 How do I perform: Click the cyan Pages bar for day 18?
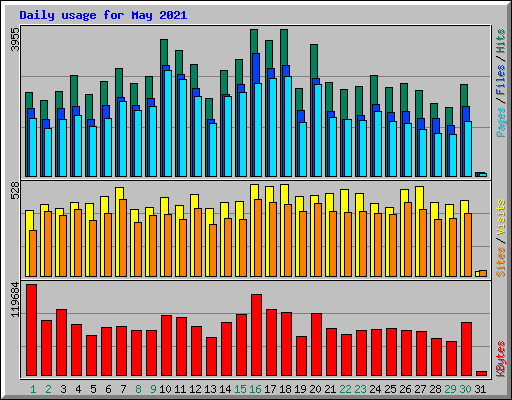click(x=288, y=126)
